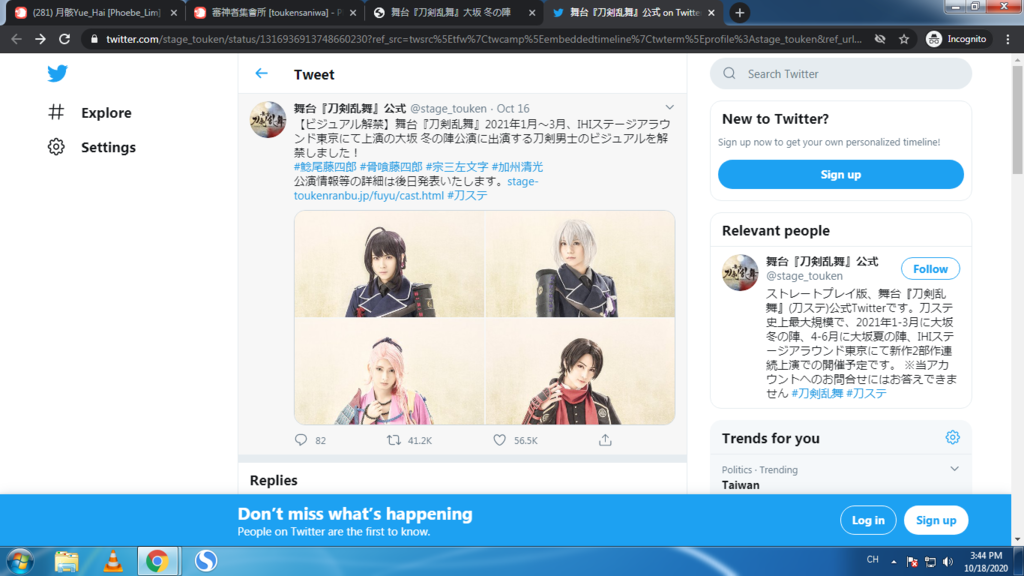Reload the page
This screenshot has width=1024, height=576.
click(64, 39)
